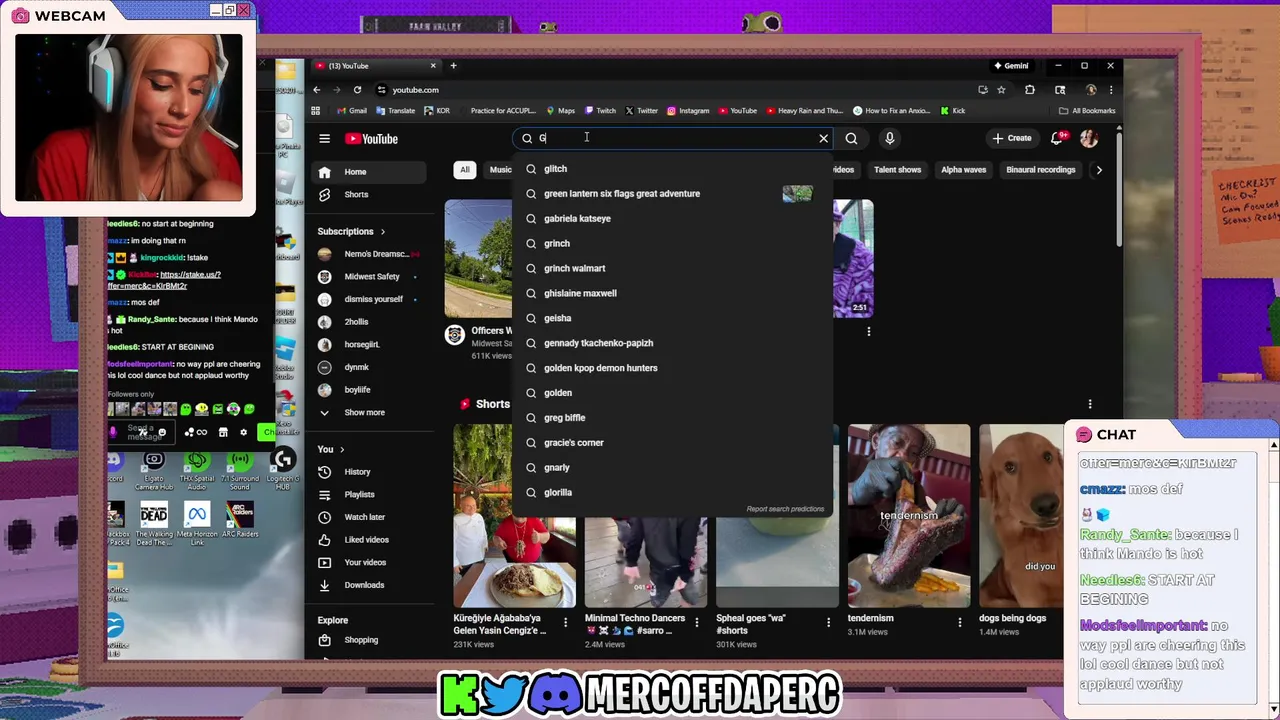
Task: Open Gemini in browser title bar
Action: (1010, 66)
